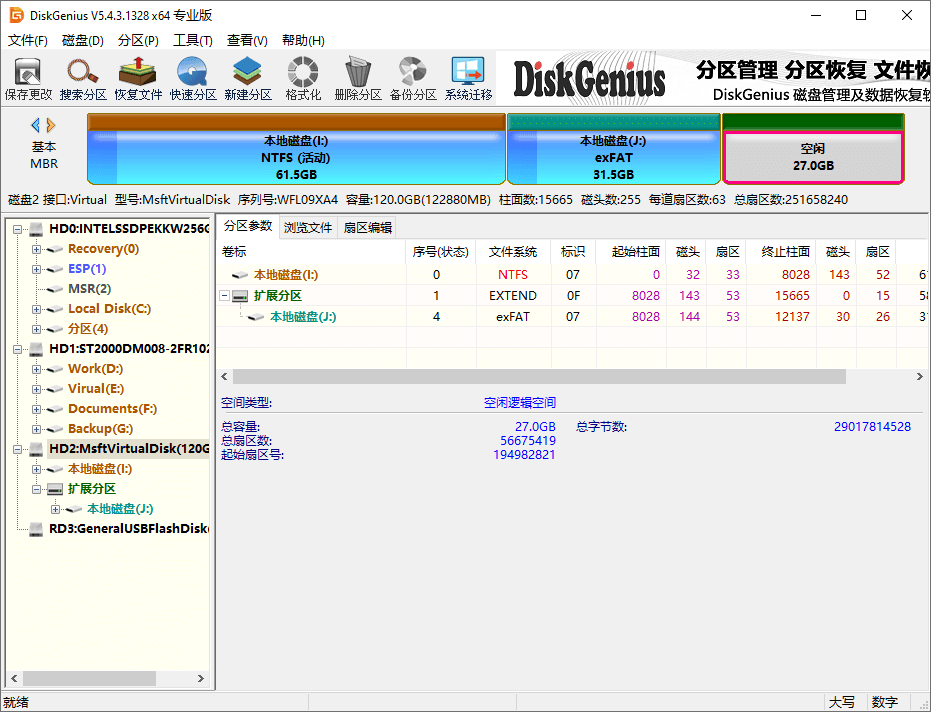Collapse 扩展分区 row in partition table
Screen dimensions: 931x712
pos(224,295)
